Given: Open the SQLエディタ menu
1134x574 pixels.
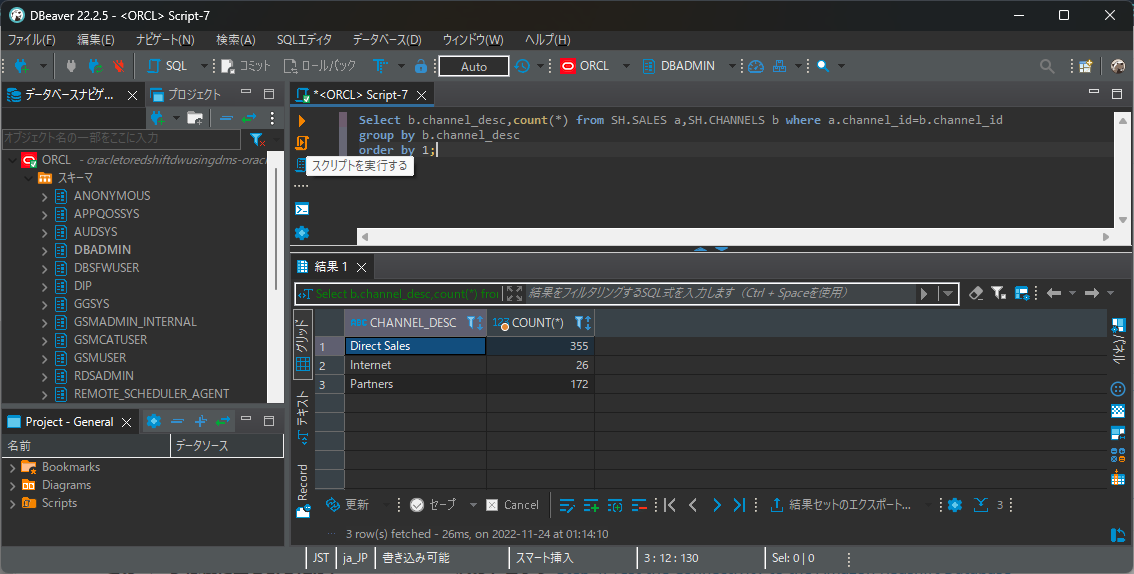Looking at the screenshot, I should (304, 40).
